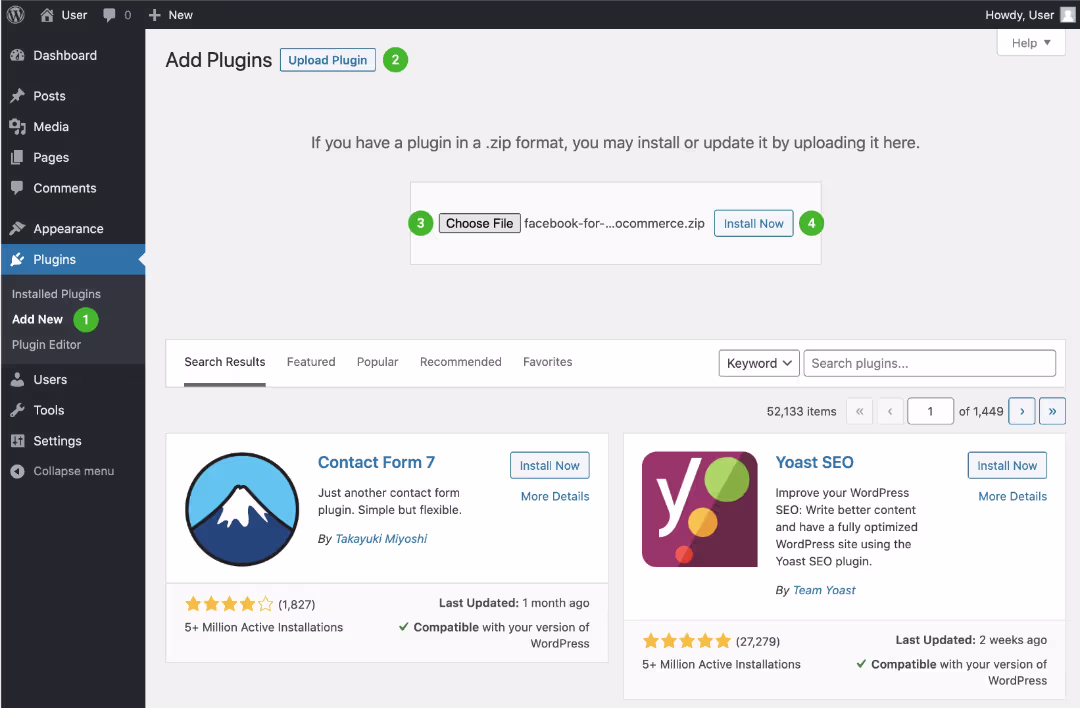The height and width of the screenshot is (708, 1080).
Task: Install the uploaded zip with Install Now
Action: click(754, 223)
